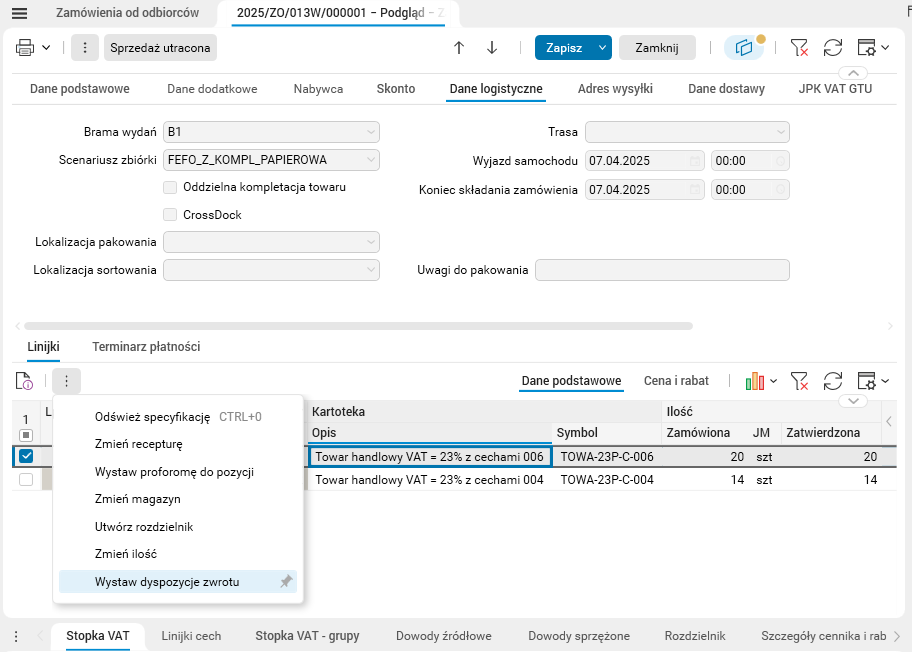912x652 pixels.
Task: Select cell Towar handlowy VAT = 23% z cechami 004
Action: [x=429, y=480]
